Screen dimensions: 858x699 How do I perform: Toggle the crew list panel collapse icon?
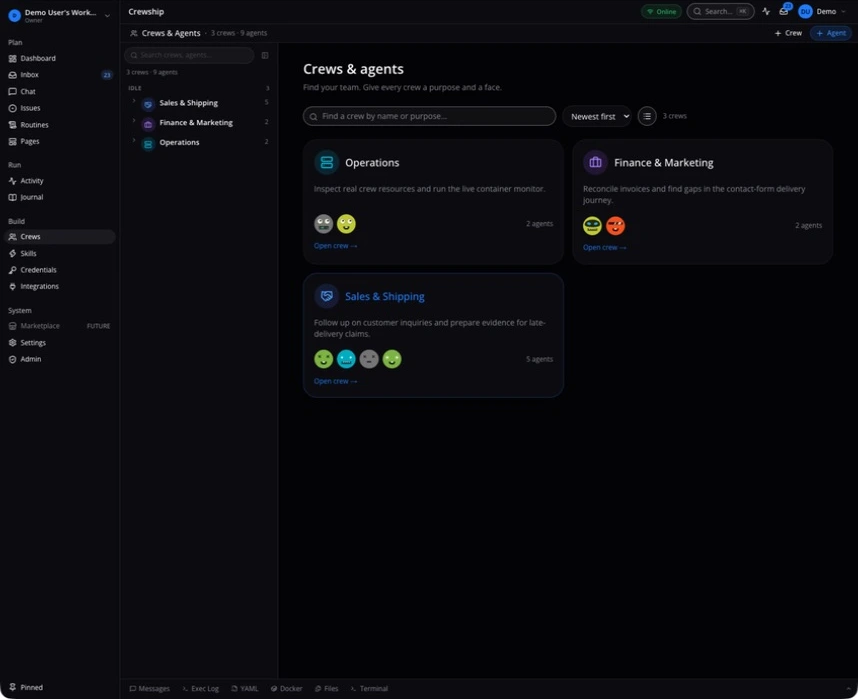tap(265, 55)
